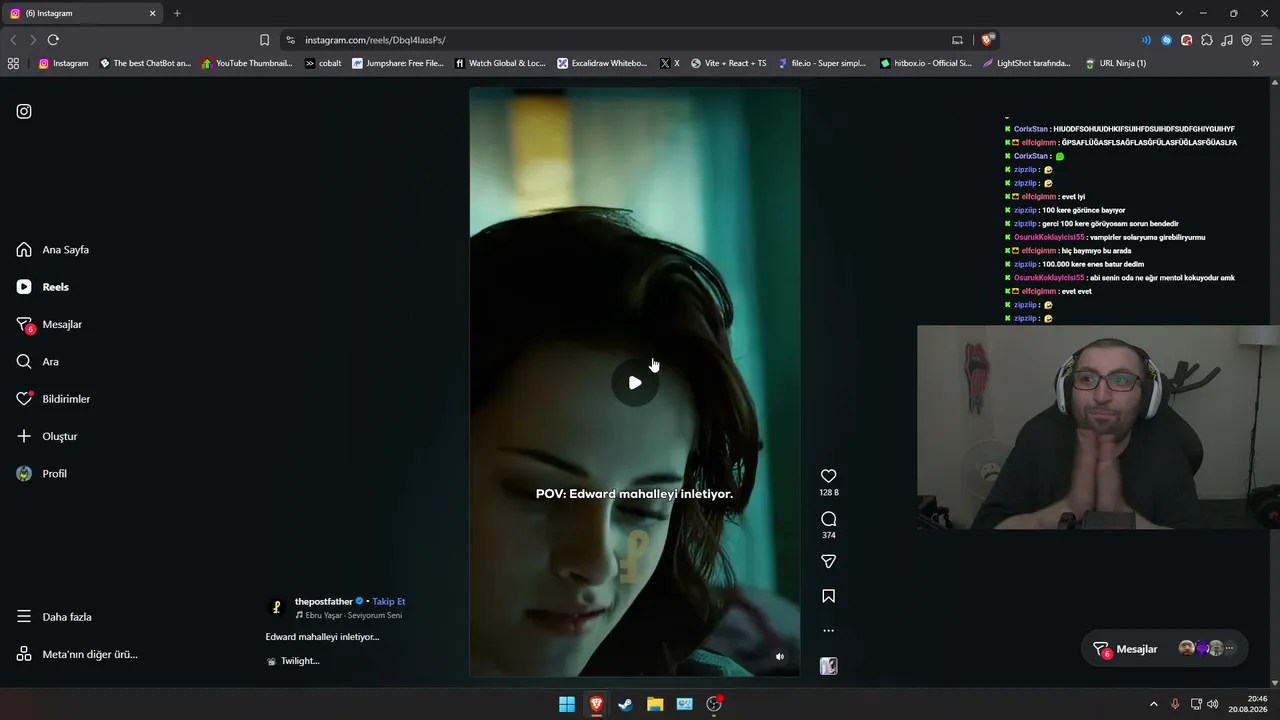
Task: Play the paused reel video
Action: click(x=635, y=382)
